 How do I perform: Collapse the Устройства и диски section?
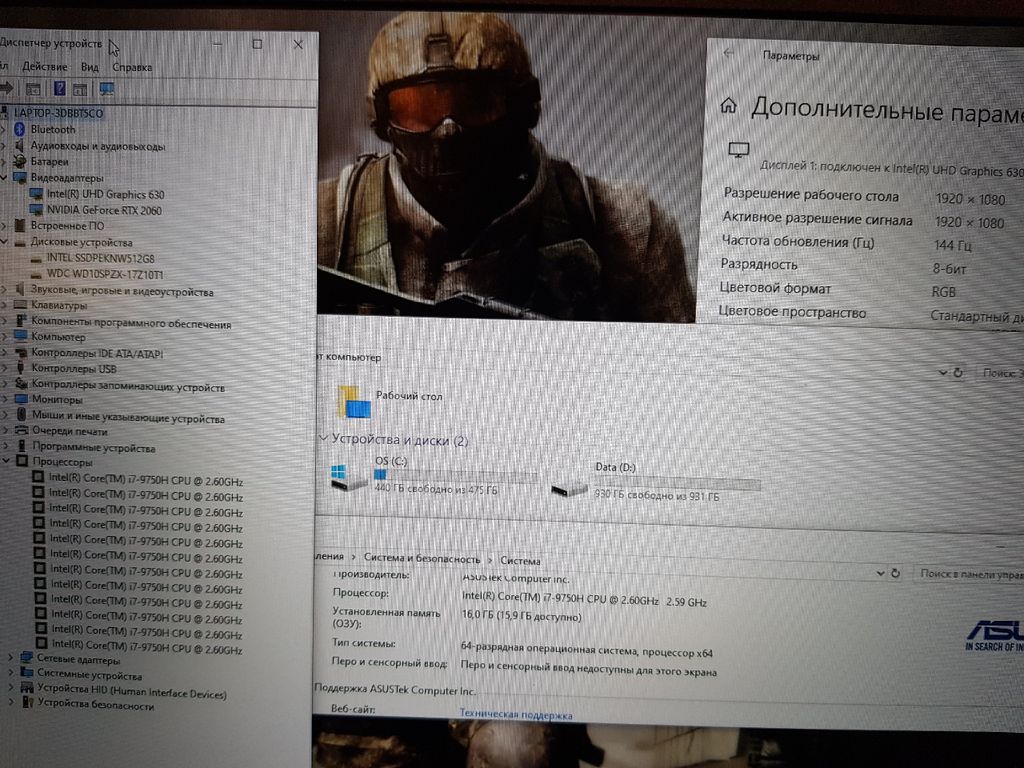pyautogui.click(x=323, y=439)
